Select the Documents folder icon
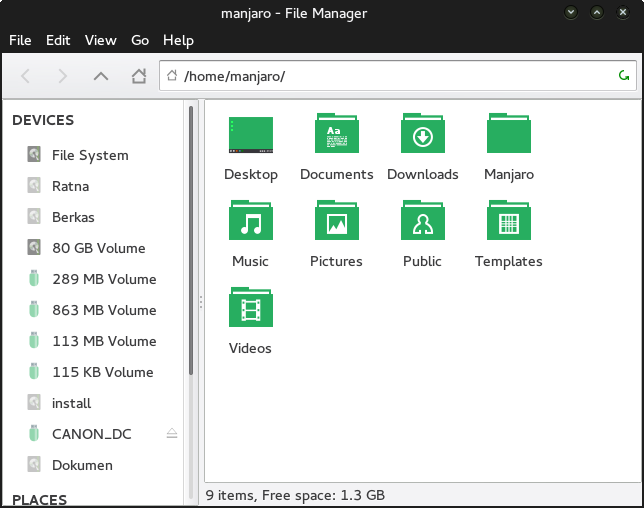This screenshot has width=644, height=508. (x=337, y=133)
